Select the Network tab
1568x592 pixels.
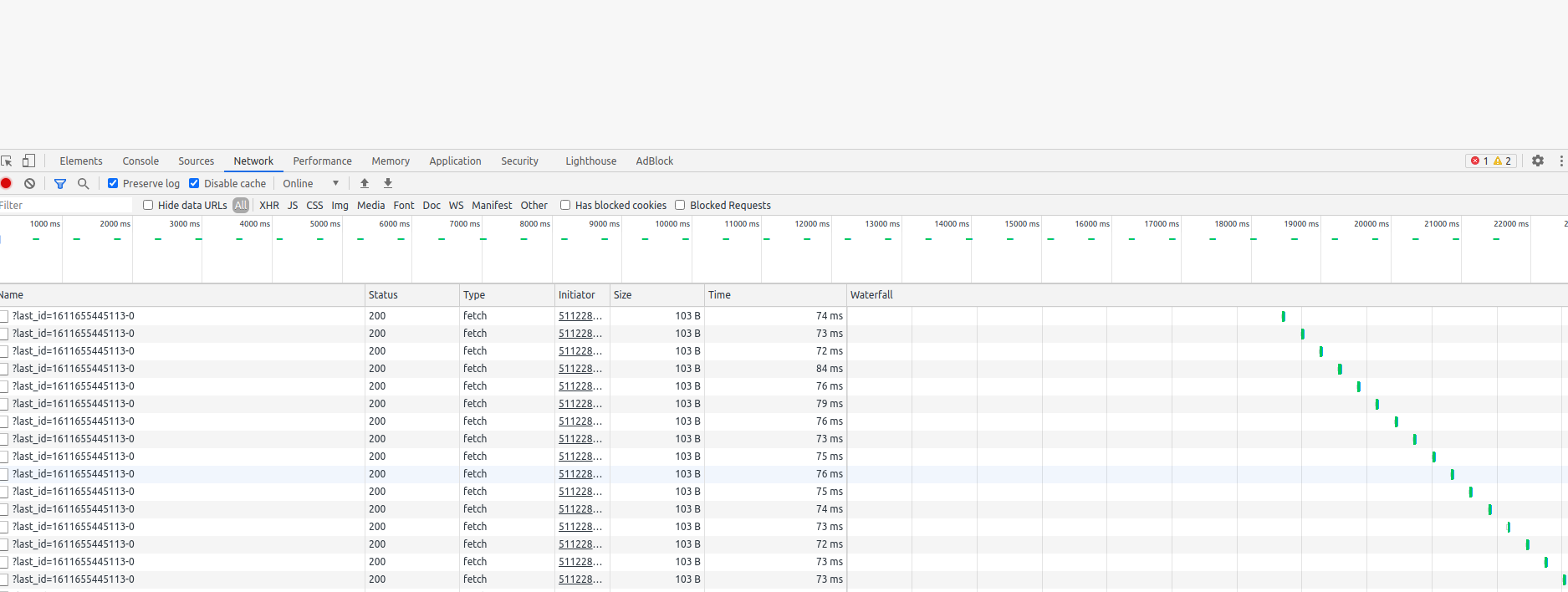click(x=253, y=161)
